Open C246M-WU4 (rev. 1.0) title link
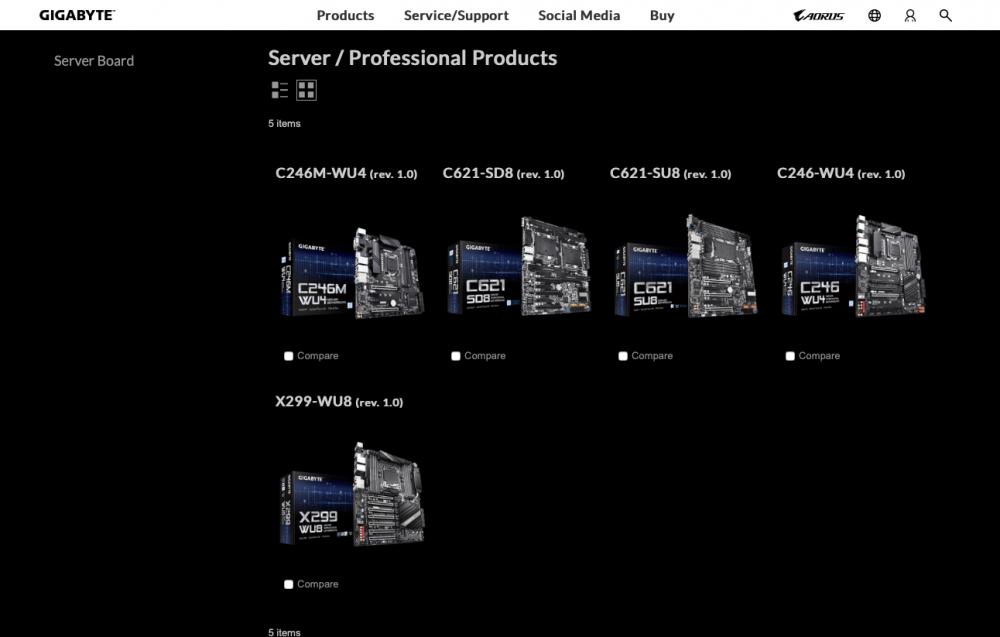Image resolution: width=1000 pixels, height=637 pixels. click(346, 173)
